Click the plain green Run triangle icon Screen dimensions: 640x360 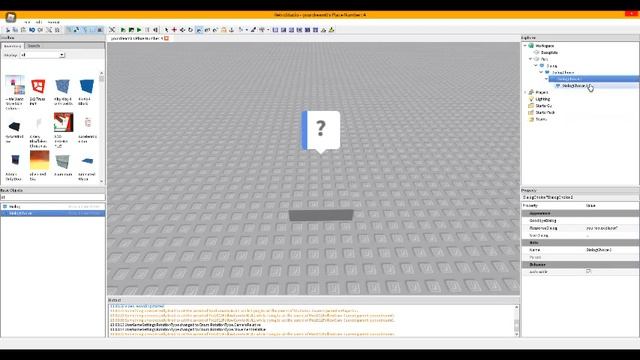tap(139, 30)
